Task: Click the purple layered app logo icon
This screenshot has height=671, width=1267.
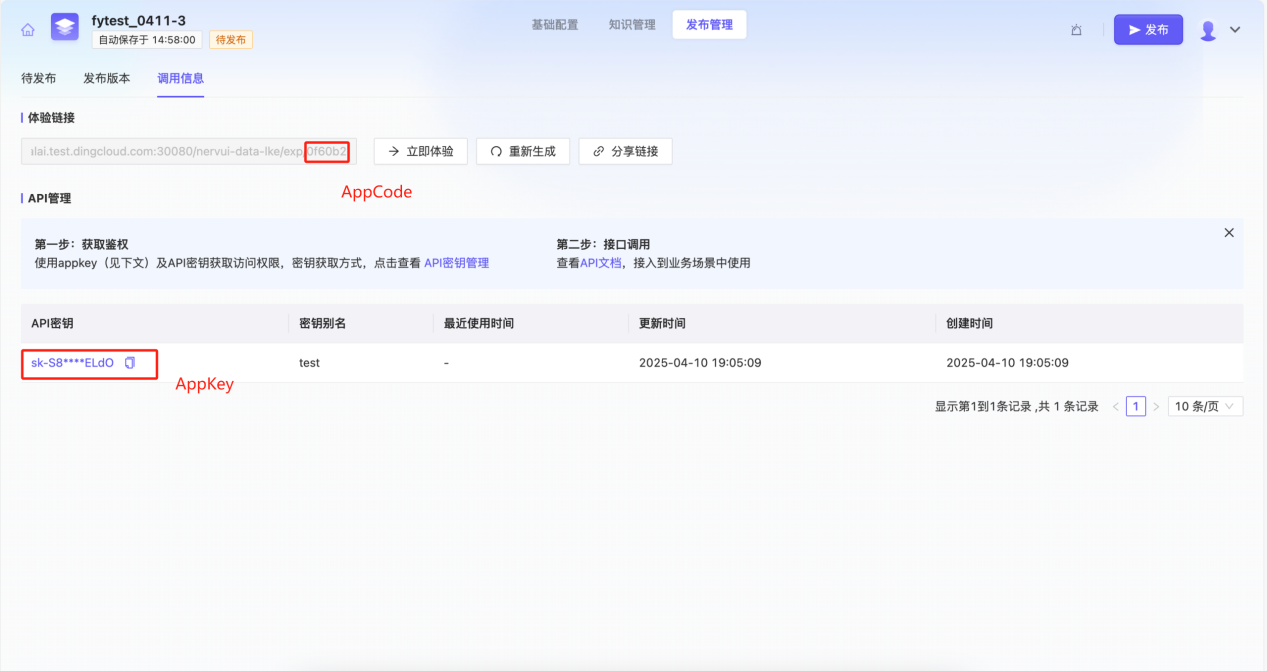Action: click(x=65, y=28)
